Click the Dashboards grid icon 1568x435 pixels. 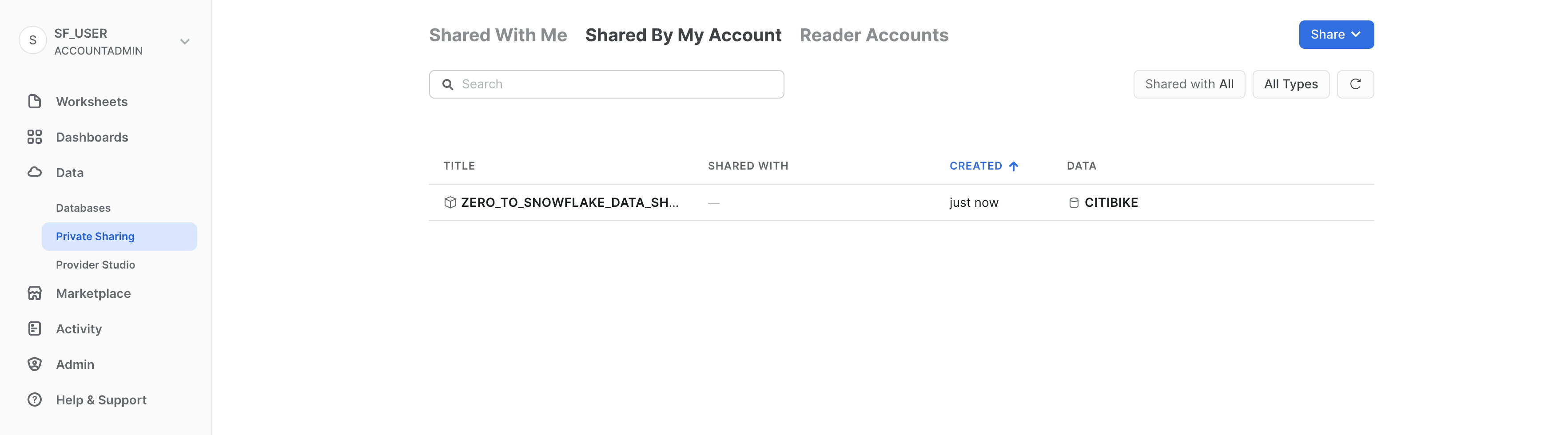point(35,137)
